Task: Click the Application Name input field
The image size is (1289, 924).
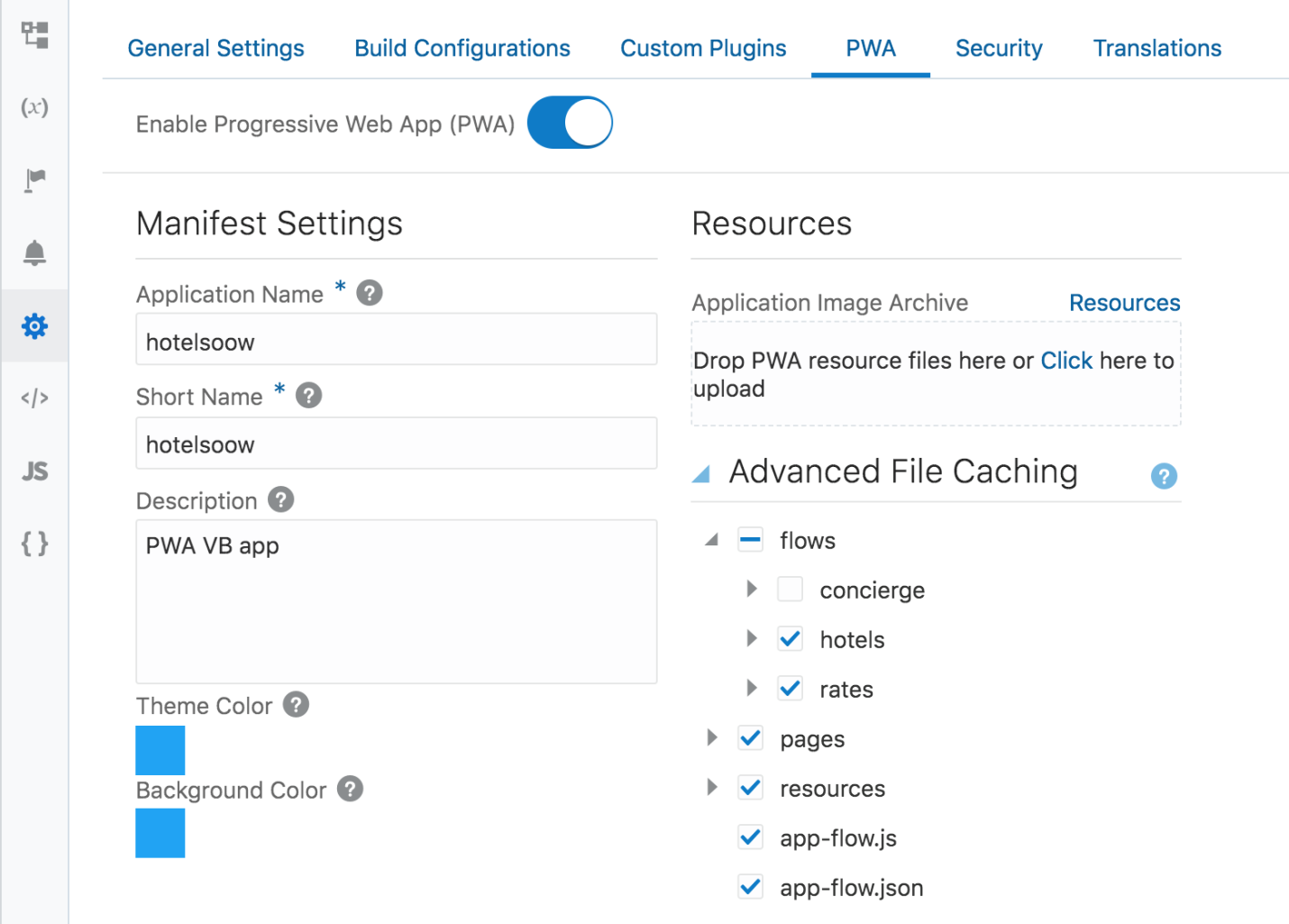Action: point(396,340)
